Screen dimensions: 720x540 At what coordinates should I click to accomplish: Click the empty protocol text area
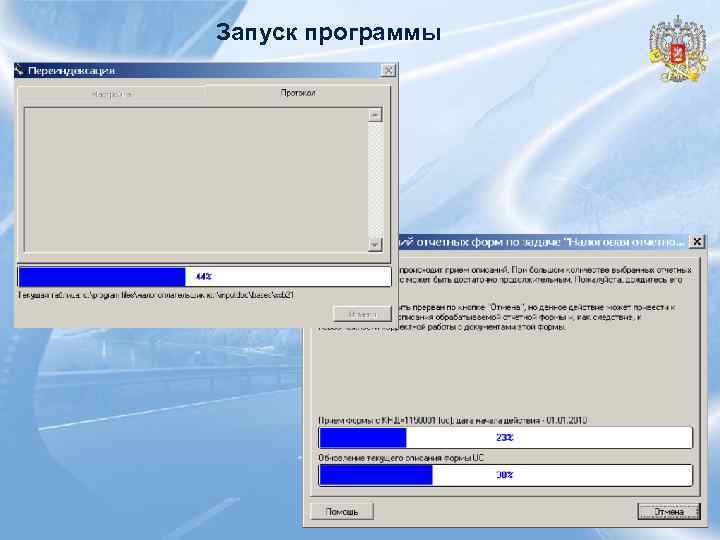[196, 180]
